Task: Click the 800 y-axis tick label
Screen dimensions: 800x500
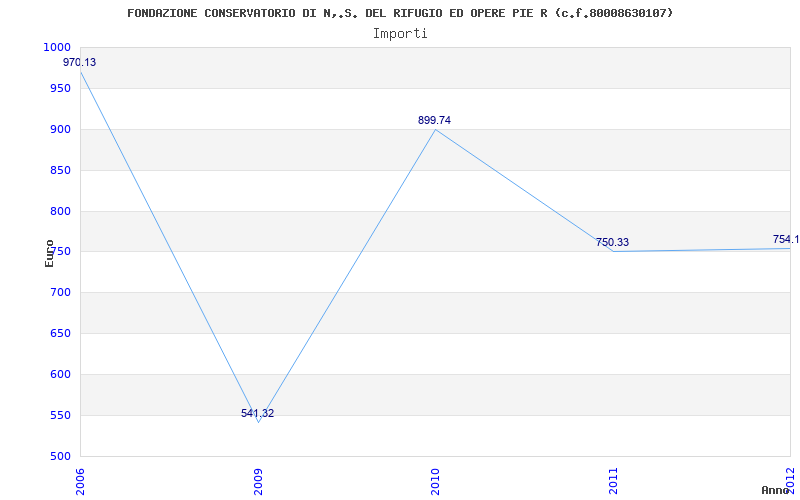Action: click(x=60, y=211)
